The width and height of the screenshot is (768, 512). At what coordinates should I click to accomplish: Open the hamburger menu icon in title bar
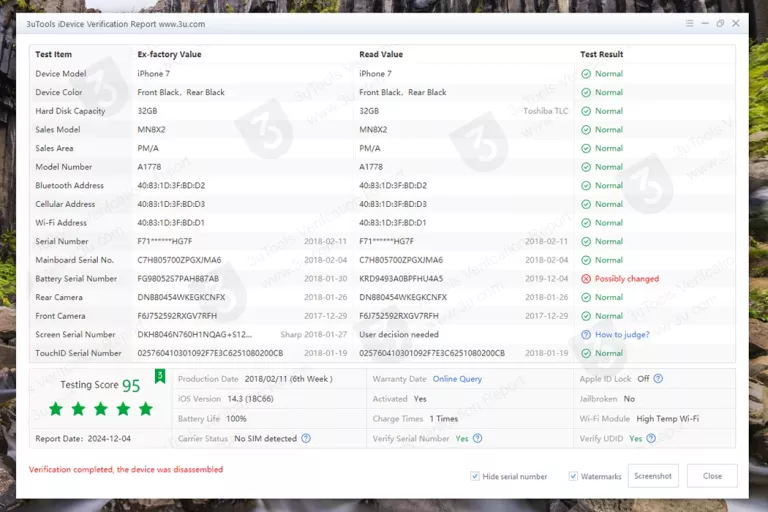pyautogui.click(x=689, y=23)
